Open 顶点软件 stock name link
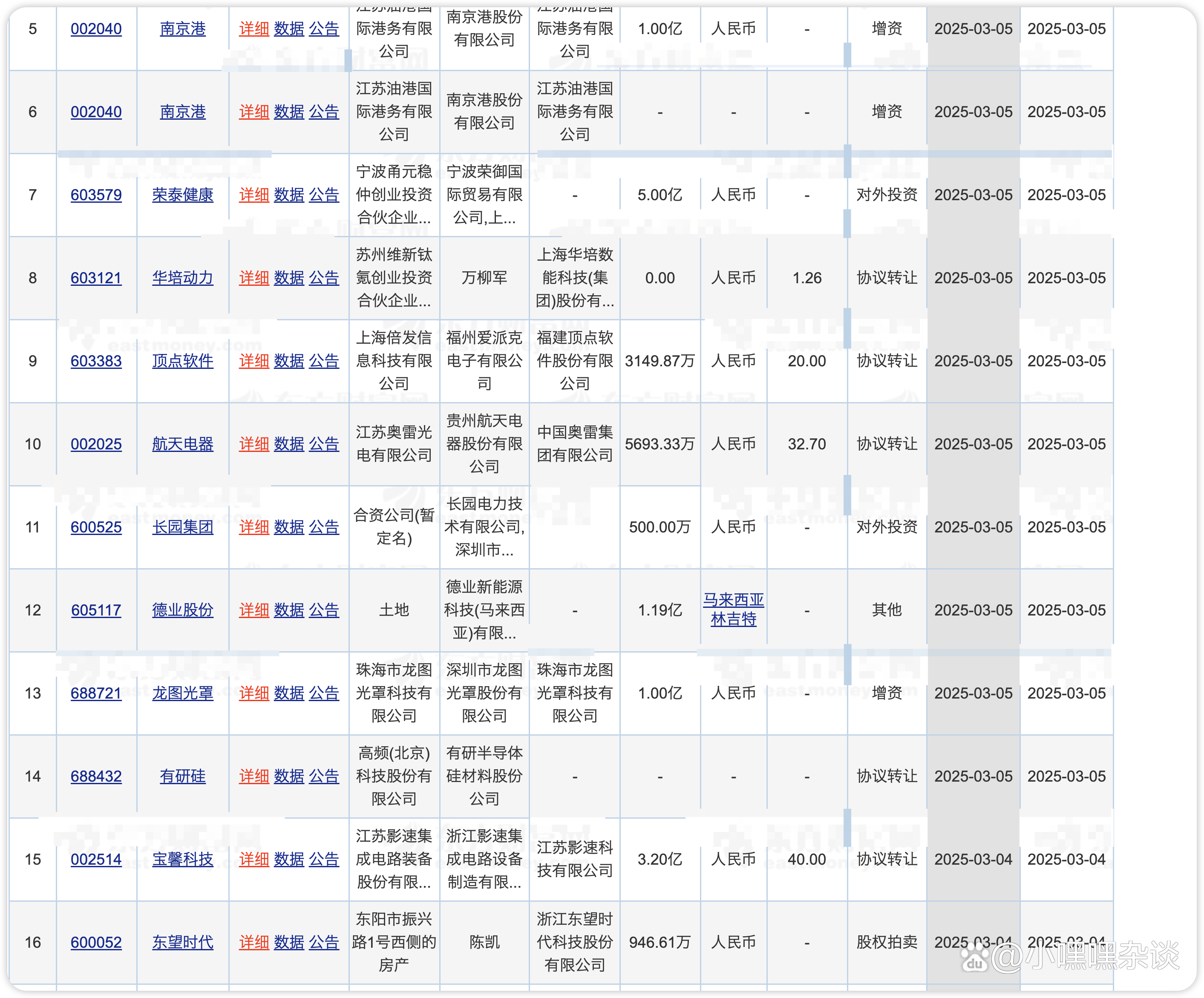1204x998 pixels. [183, 361]
